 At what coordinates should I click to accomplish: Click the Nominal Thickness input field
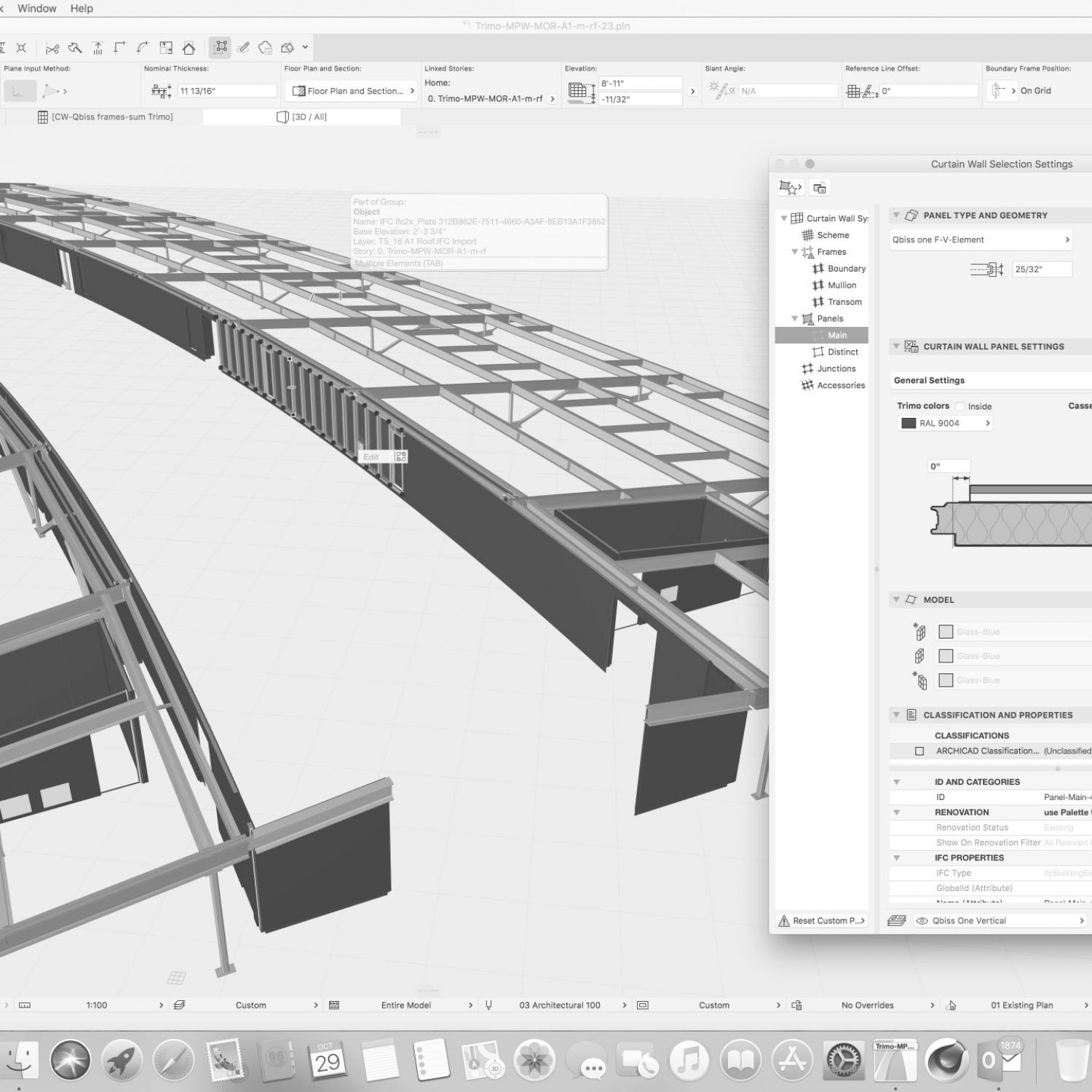(x=227, y=91)
